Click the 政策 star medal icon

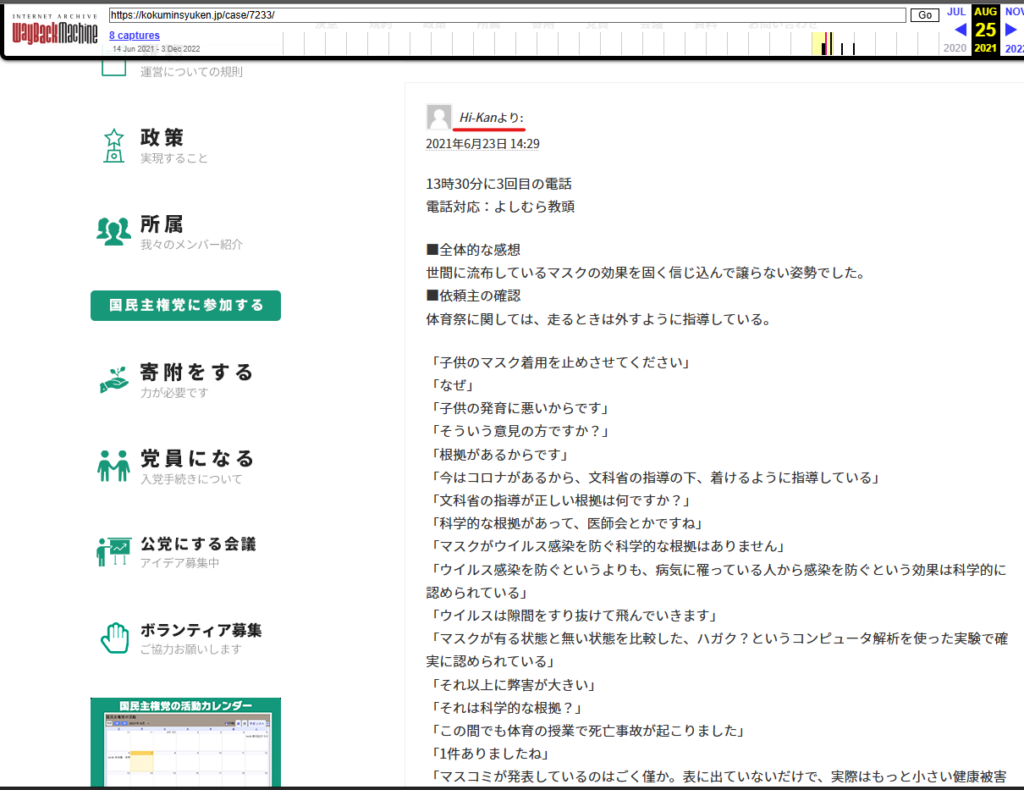click(x=114, y=145)
